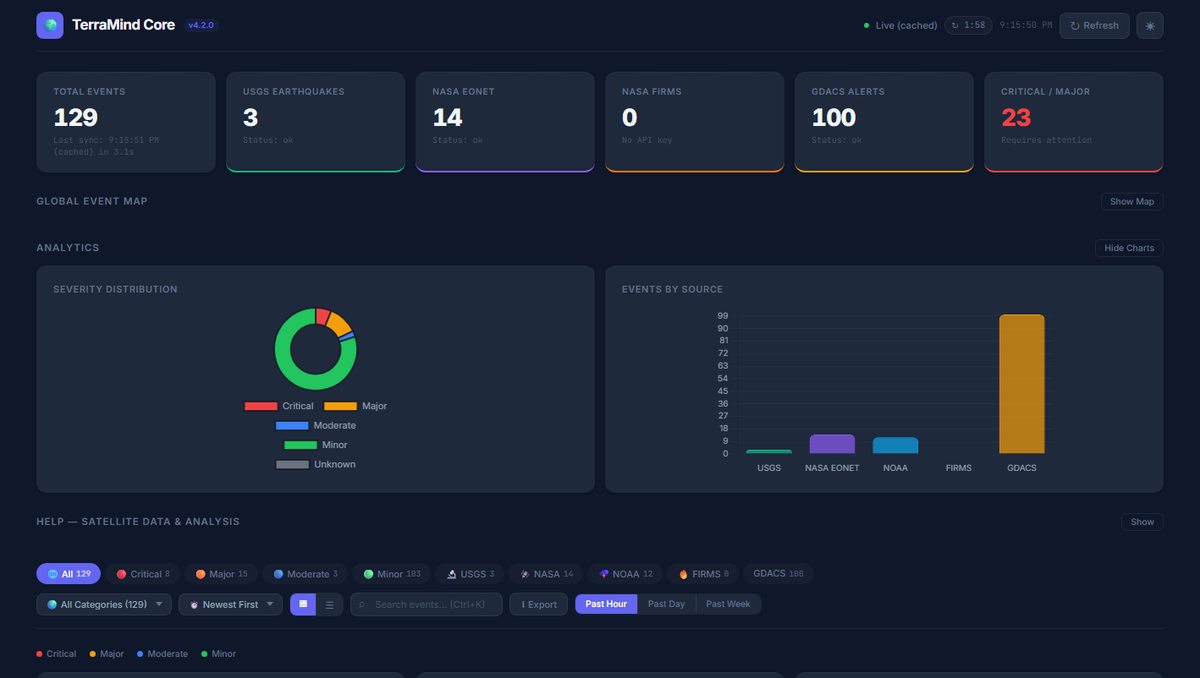The height and width of the screenshot is (678, 1200).
Task: Click the "Requires attention" text
Action: (1046, 140)
